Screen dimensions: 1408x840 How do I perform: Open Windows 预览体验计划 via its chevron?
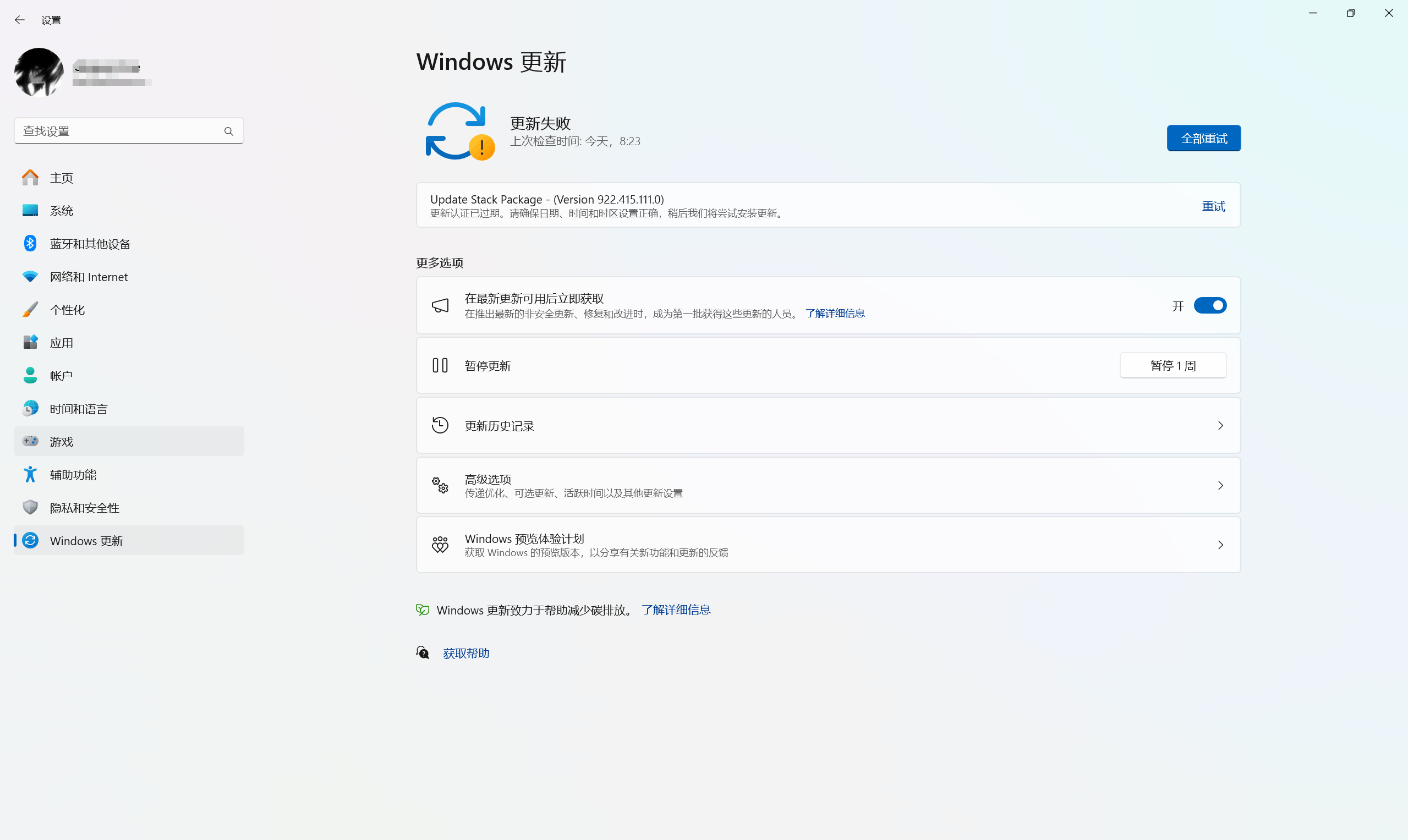click(x=1220, y=545)
